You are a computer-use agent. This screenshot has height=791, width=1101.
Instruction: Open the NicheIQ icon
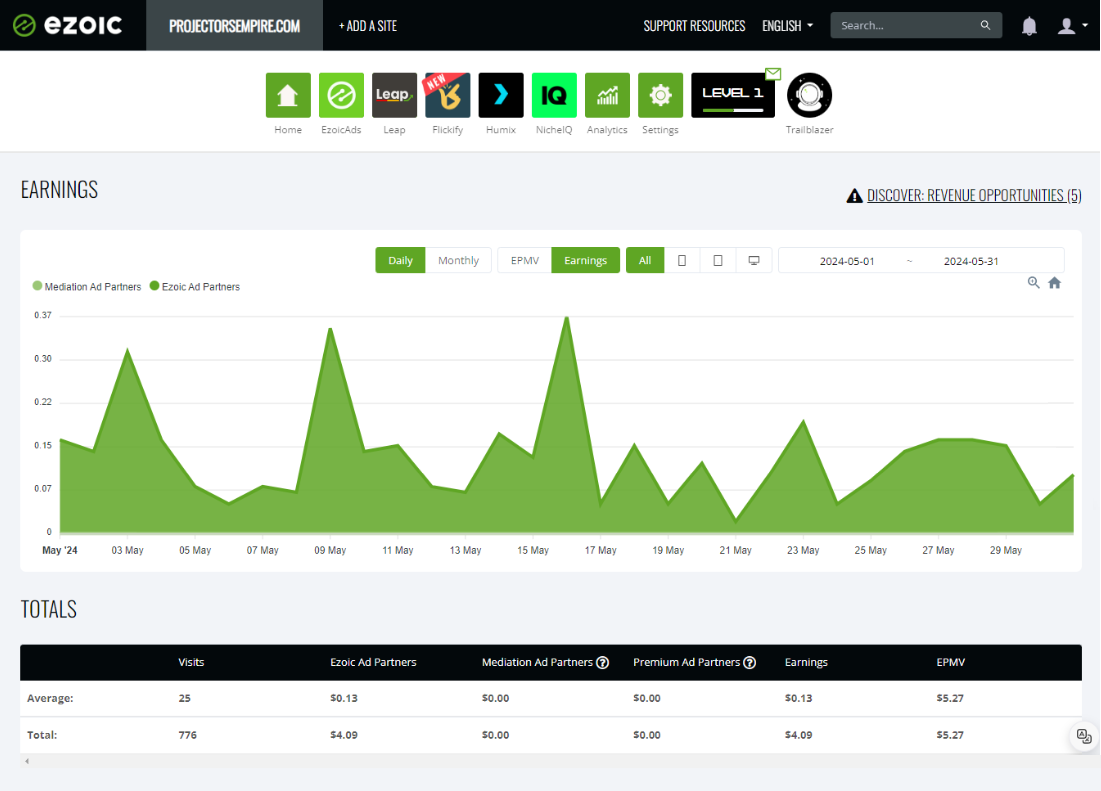[x=554, y=95]
